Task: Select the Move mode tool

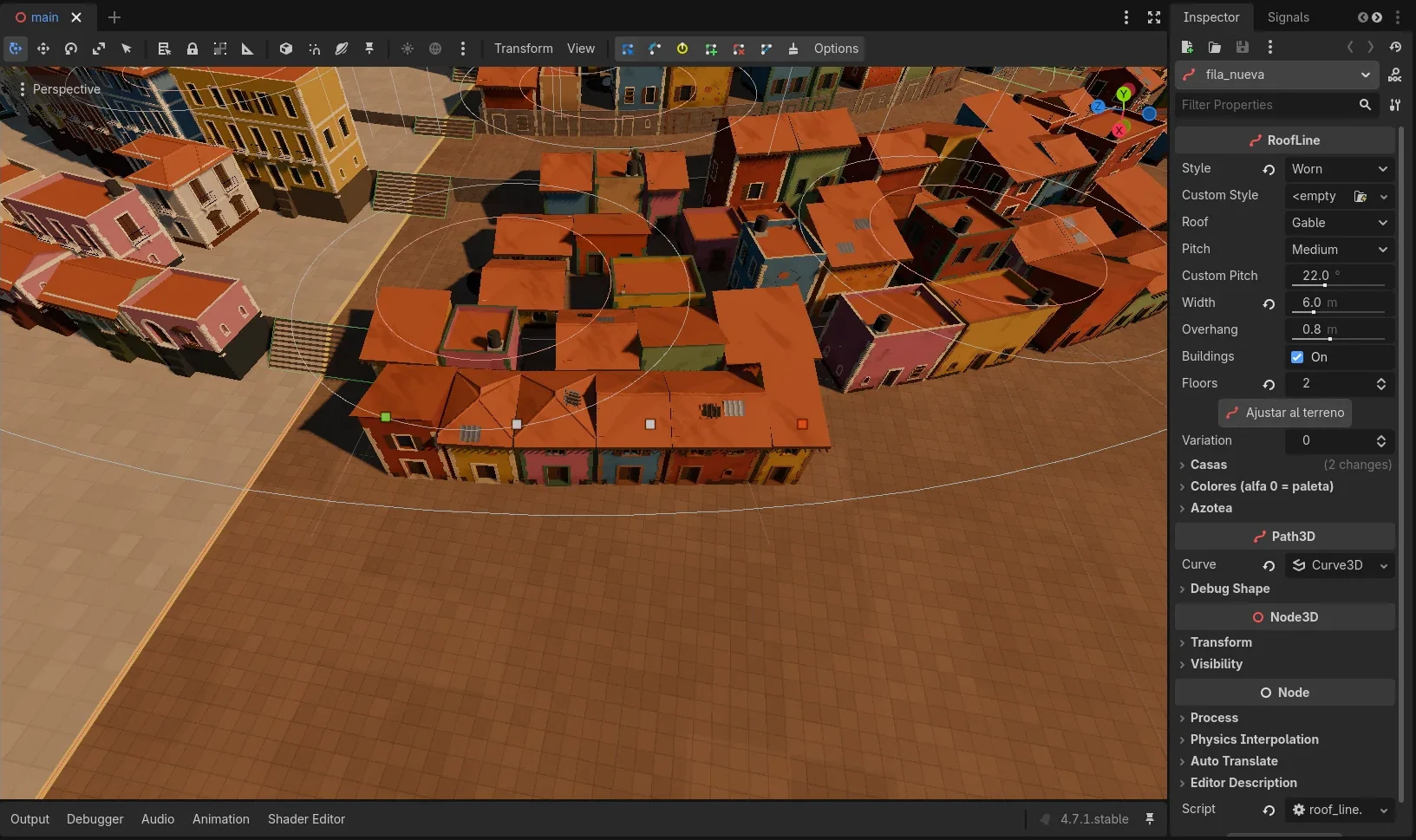Action: click(43, 49)
